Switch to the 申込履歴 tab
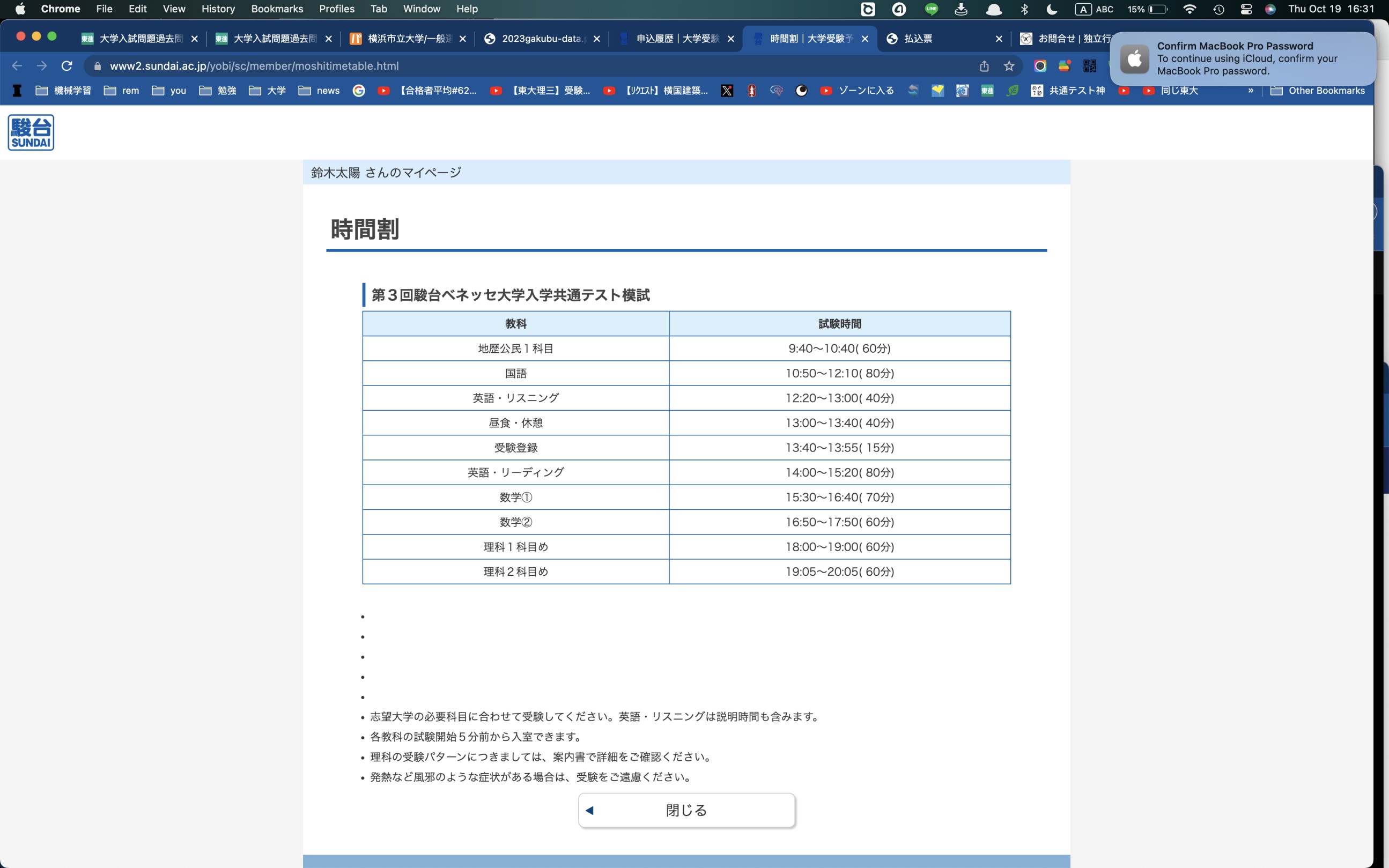The image size is (1389, 868). tap(675, 39)
